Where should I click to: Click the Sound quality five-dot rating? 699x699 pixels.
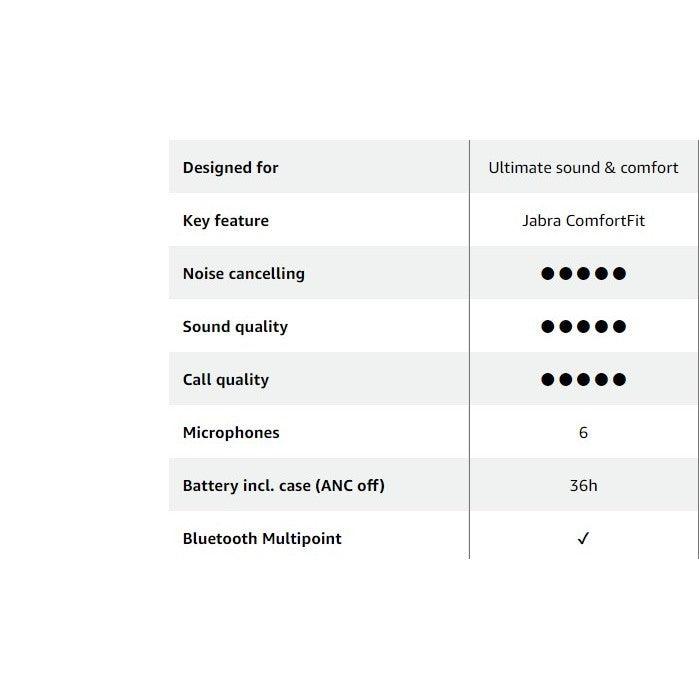coord(583,326)
